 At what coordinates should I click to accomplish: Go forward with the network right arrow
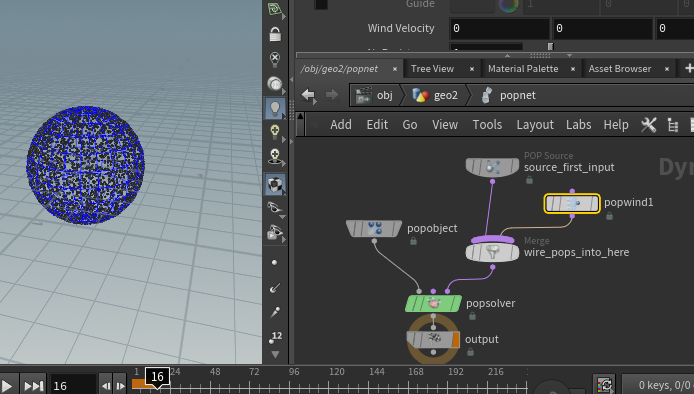coord(332,95)
